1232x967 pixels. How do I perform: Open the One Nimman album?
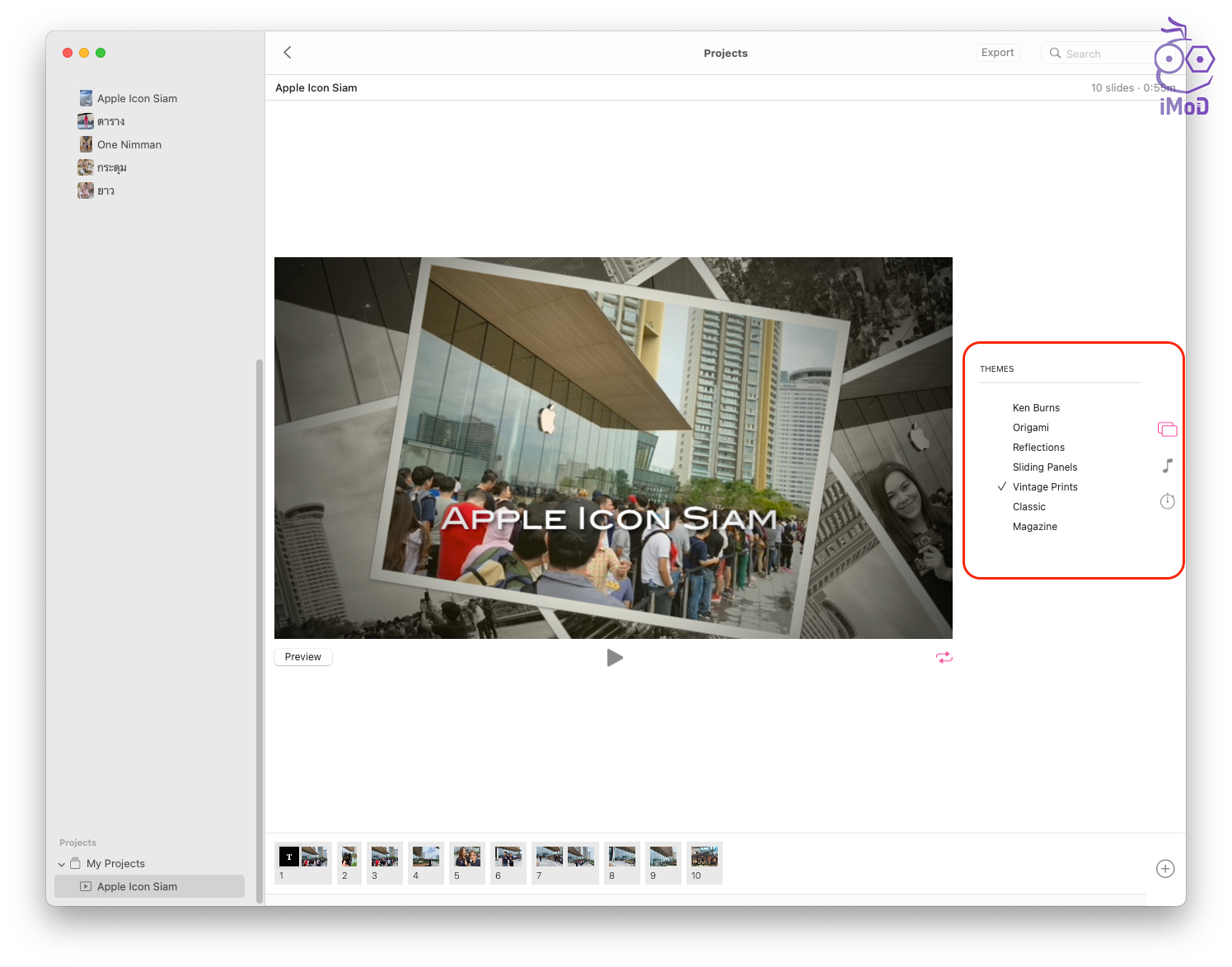coord(129,145)
